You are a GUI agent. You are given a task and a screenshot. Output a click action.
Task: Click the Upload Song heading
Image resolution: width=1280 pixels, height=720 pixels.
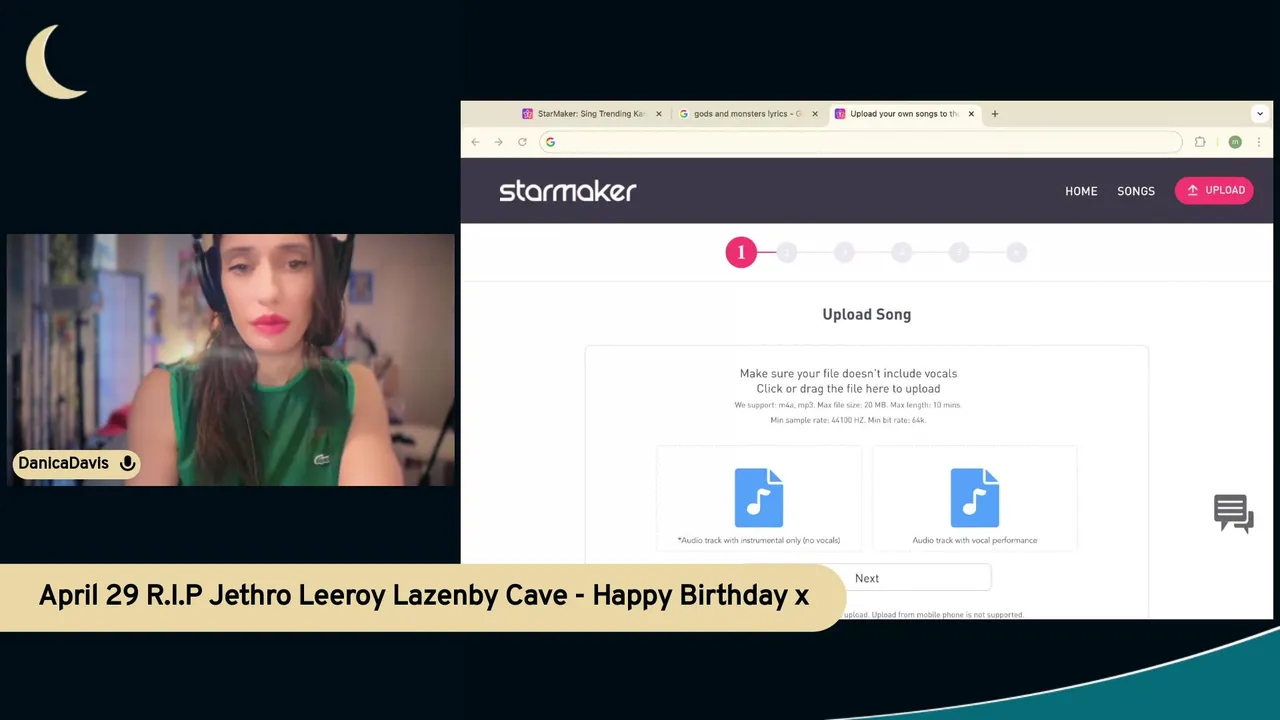(x=867, y=314)
